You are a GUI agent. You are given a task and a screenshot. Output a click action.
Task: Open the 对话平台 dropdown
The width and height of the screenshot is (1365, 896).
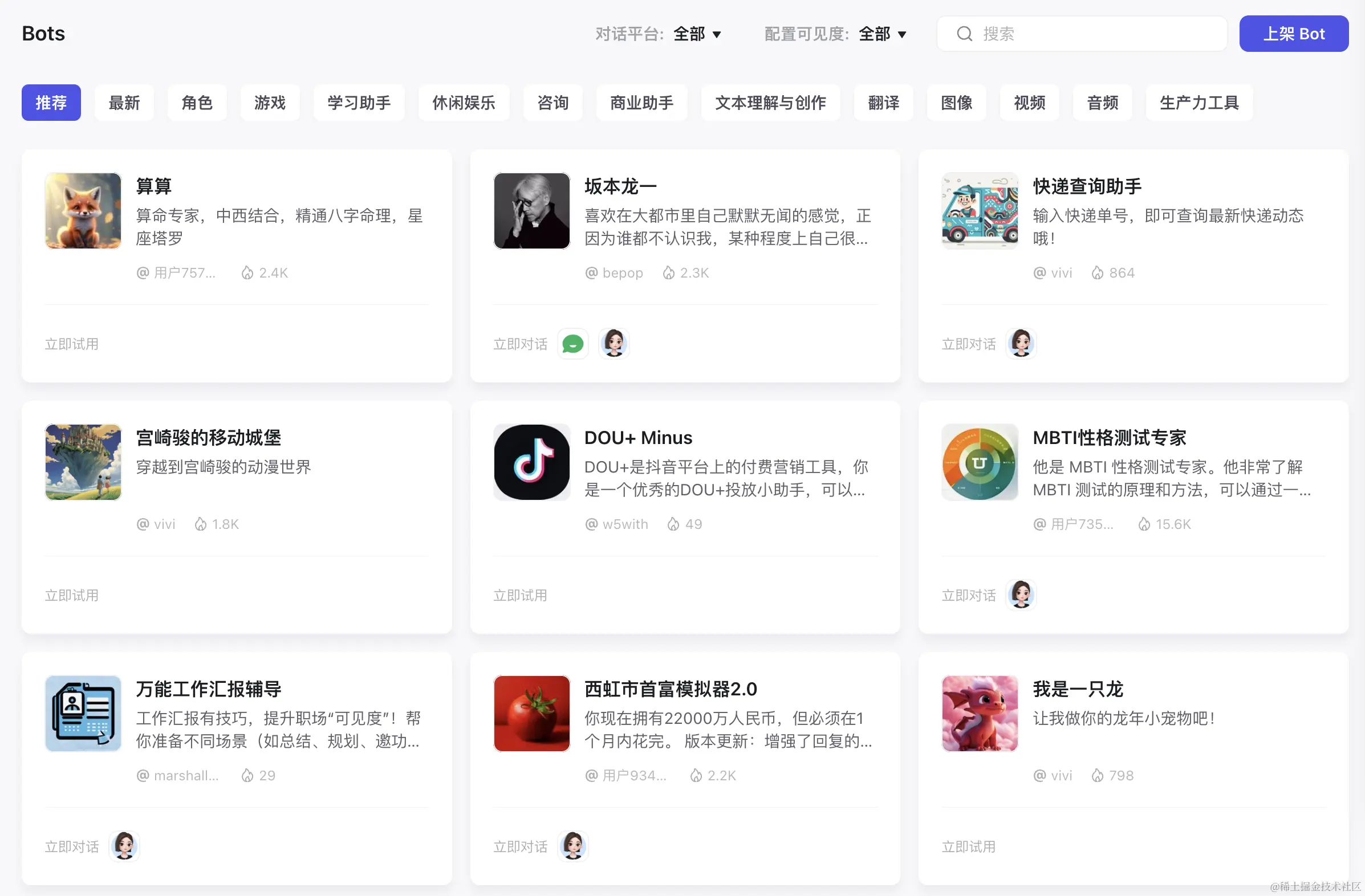pyautogui.click(x=697, y=34)
